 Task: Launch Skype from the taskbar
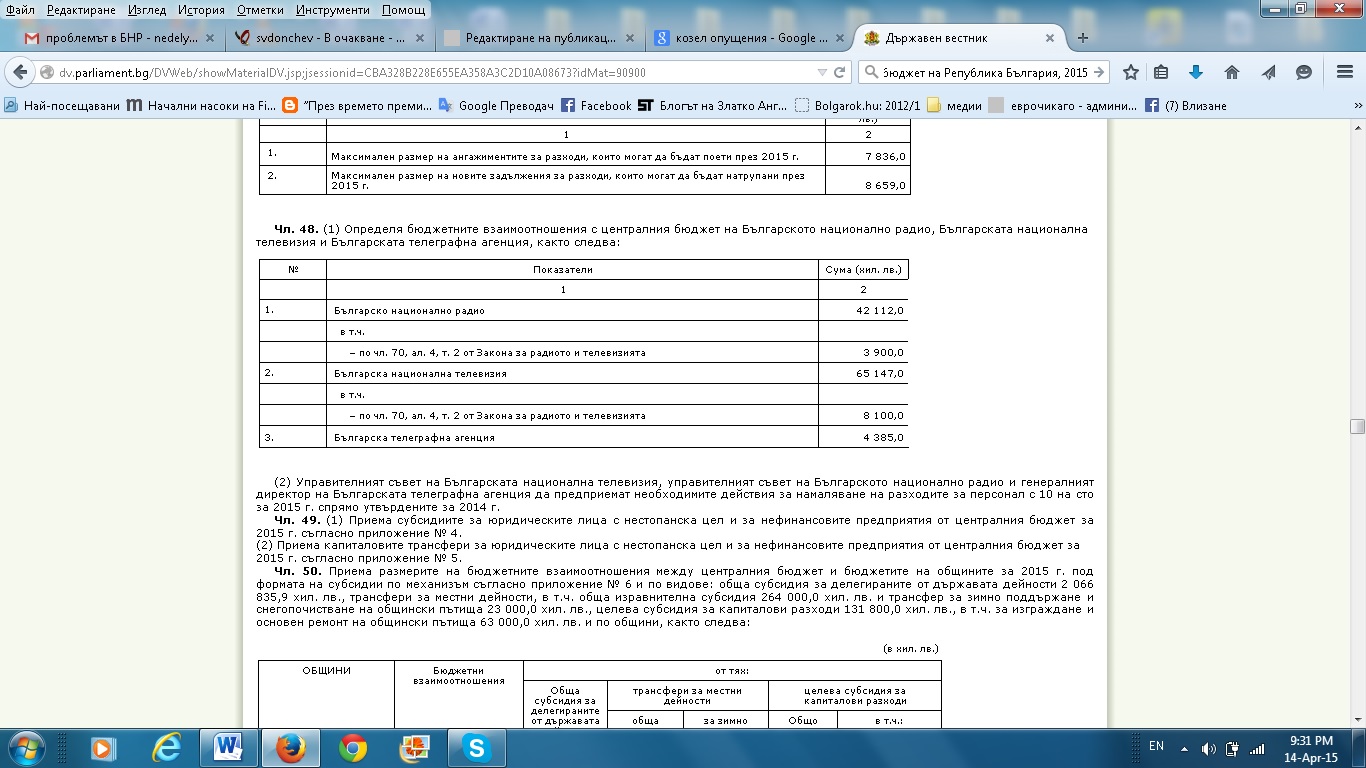tap(476, 747)
